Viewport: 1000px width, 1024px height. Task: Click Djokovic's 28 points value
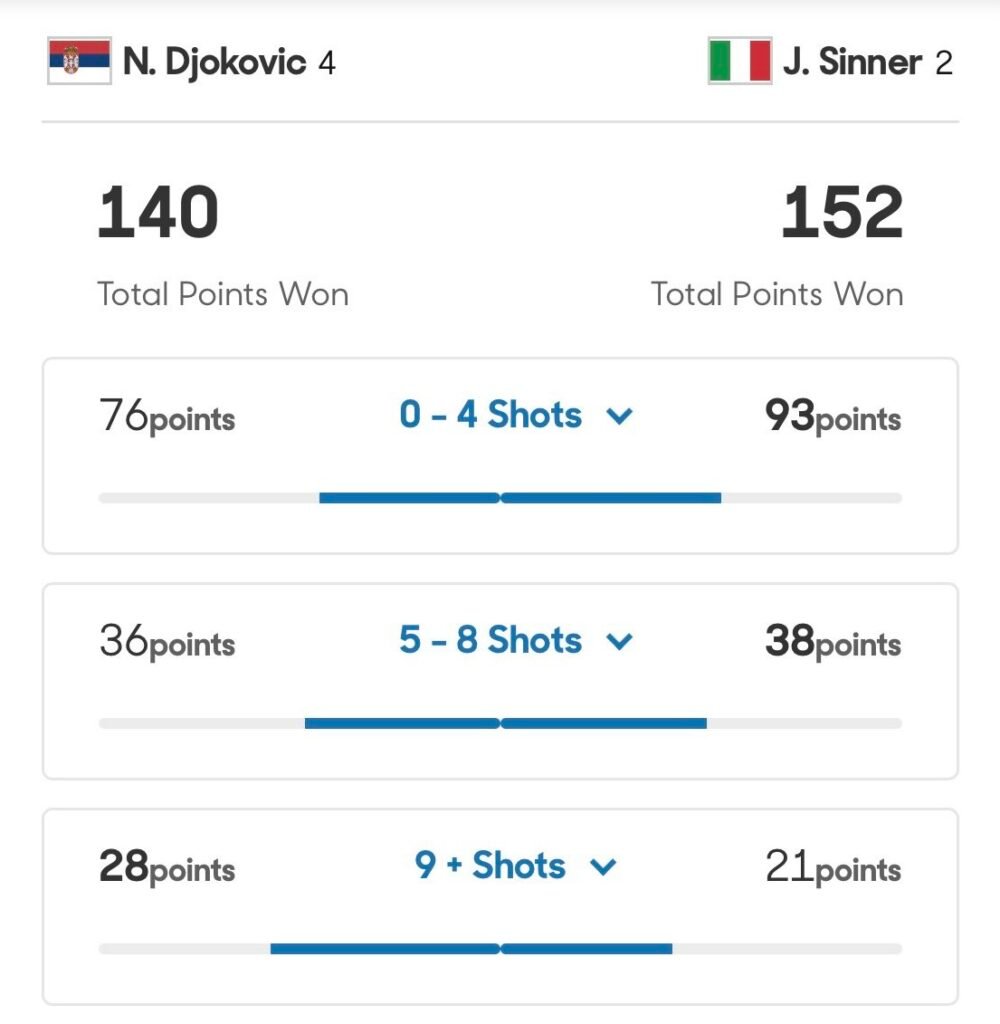click(x=166, y=866)
